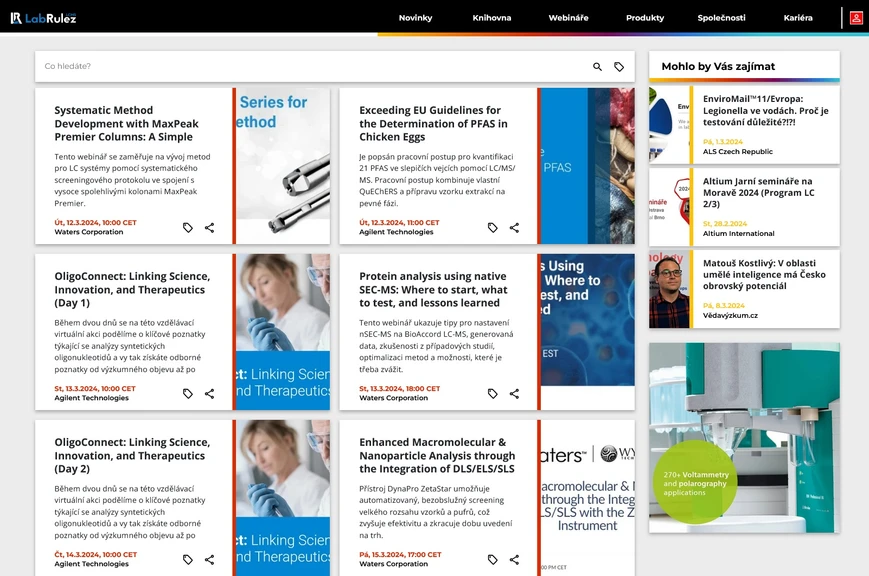Open tag filter icon in search bar
Image resolution: width=869 pixels, height=576 pixels.
[x=618, y=67]
